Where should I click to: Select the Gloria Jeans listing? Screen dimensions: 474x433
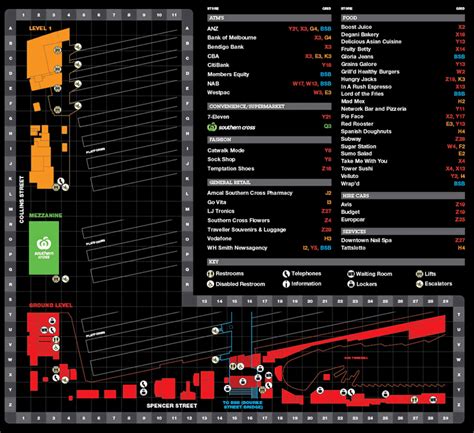tap(403, 57)
